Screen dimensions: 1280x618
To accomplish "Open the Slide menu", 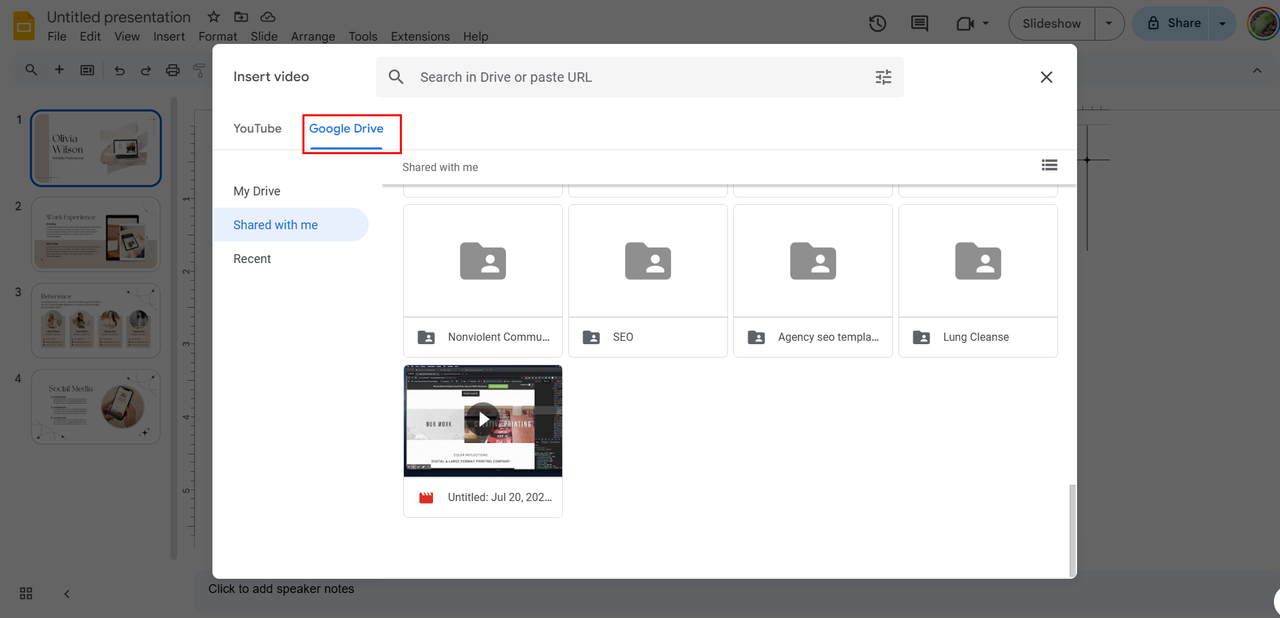I will click(264, 36).
